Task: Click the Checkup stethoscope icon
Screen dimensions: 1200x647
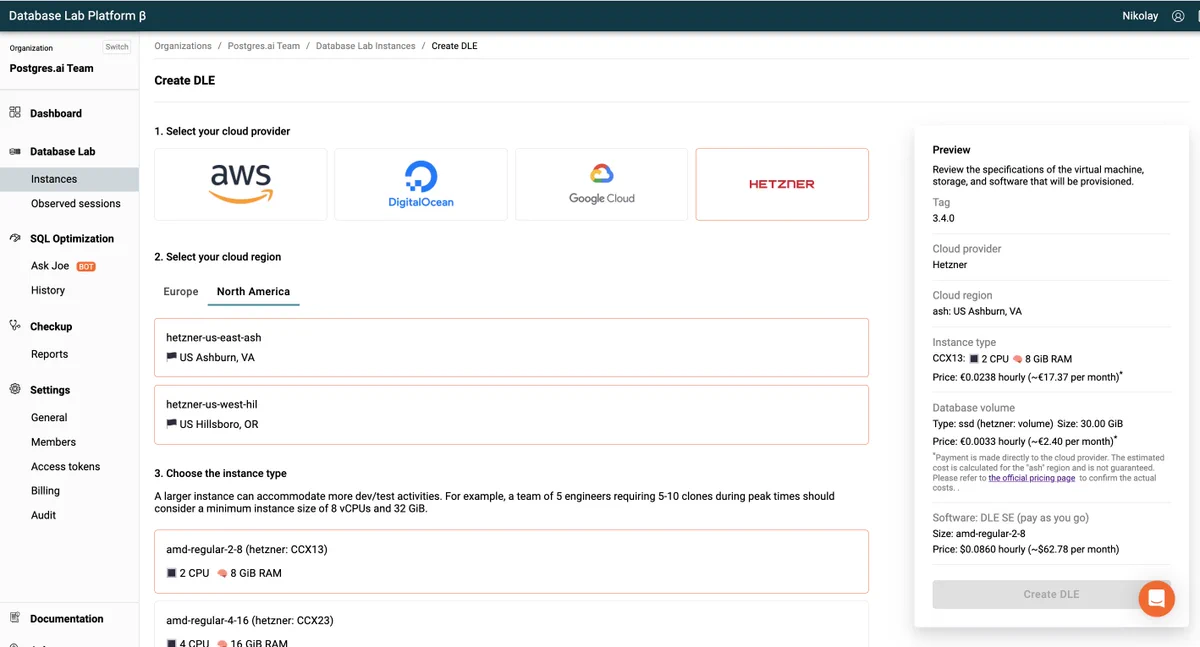Action: pyautogui.click(x=15, y=326)
